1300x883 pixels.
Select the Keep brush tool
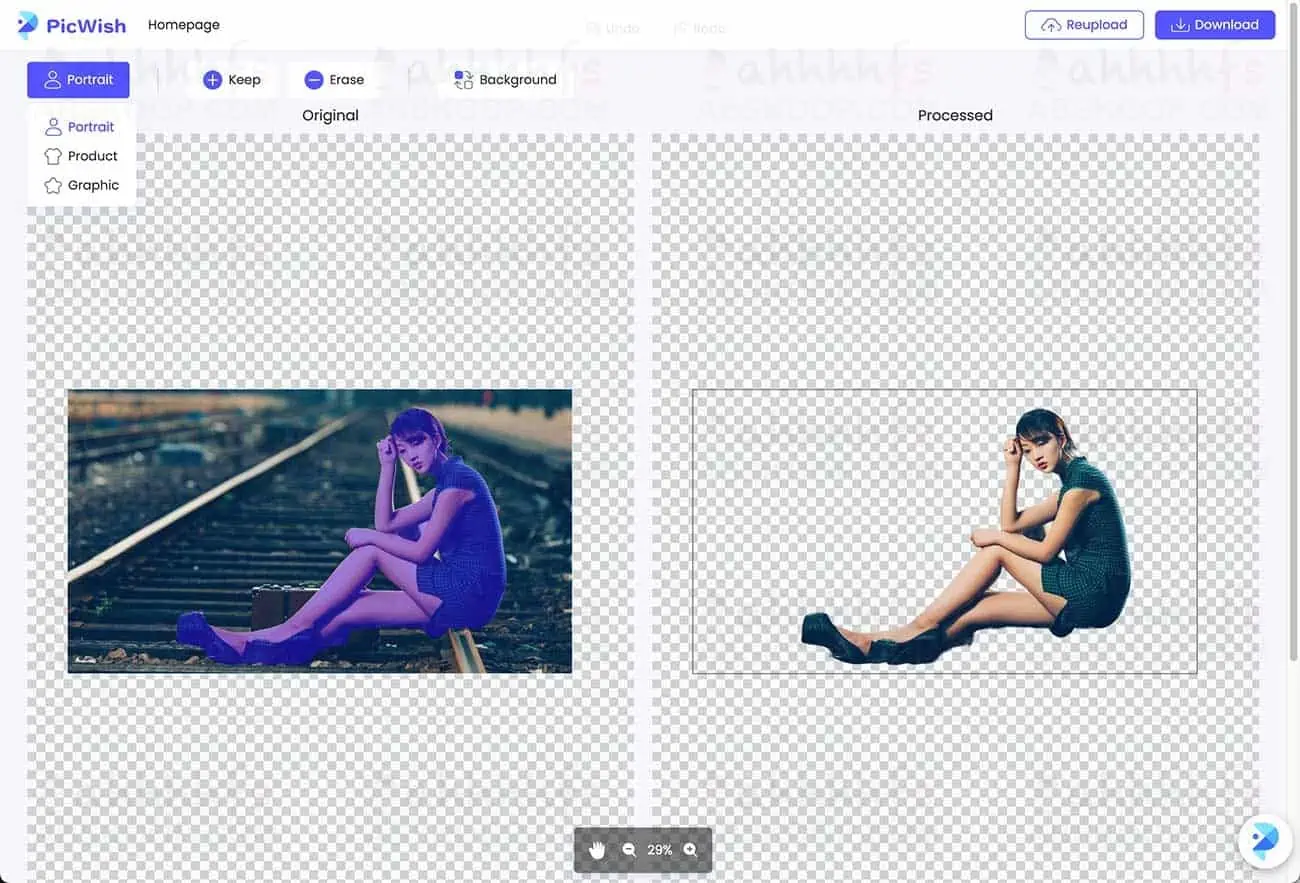(x=232, y=80)
